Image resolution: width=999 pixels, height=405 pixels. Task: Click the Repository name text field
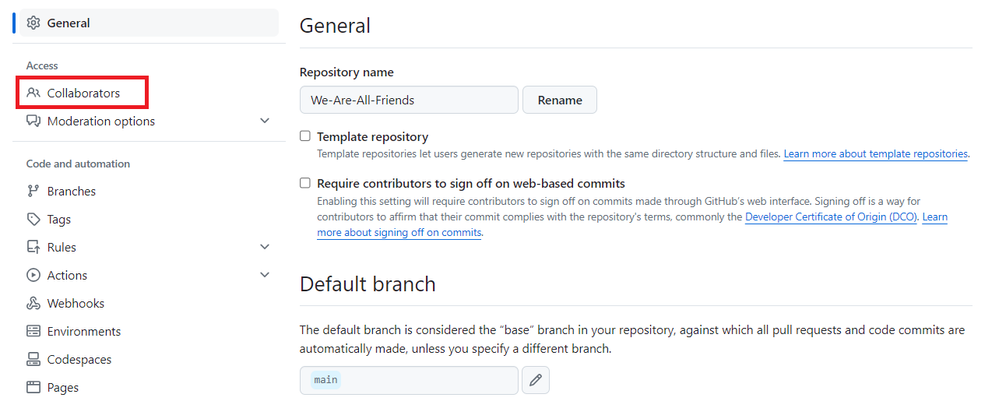click(409, 100)
